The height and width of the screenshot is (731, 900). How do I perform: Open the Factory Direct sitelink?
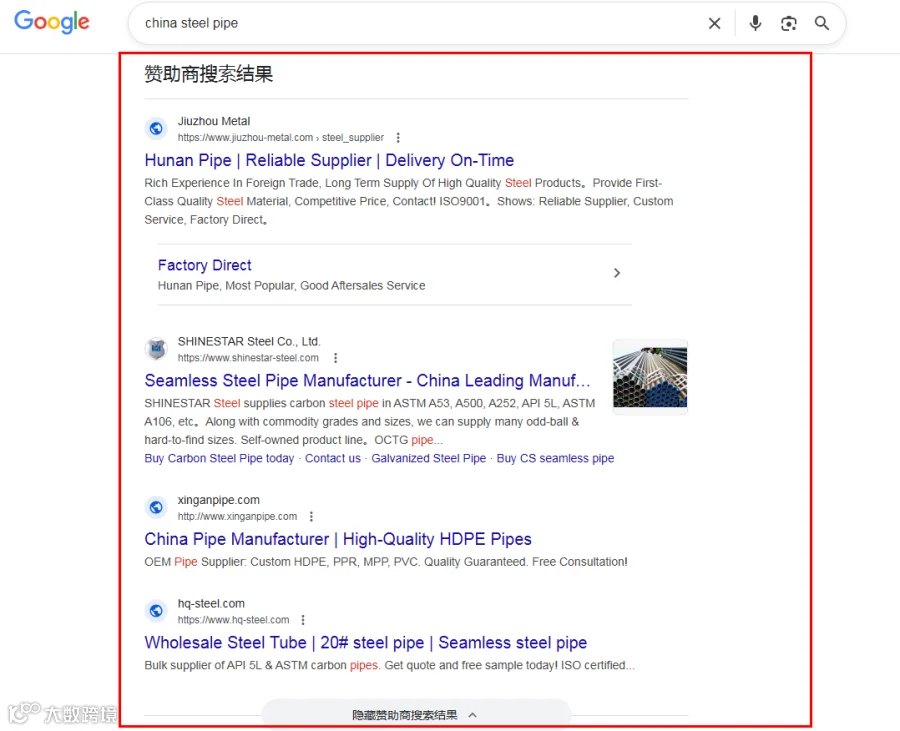(x=204, y=265)
